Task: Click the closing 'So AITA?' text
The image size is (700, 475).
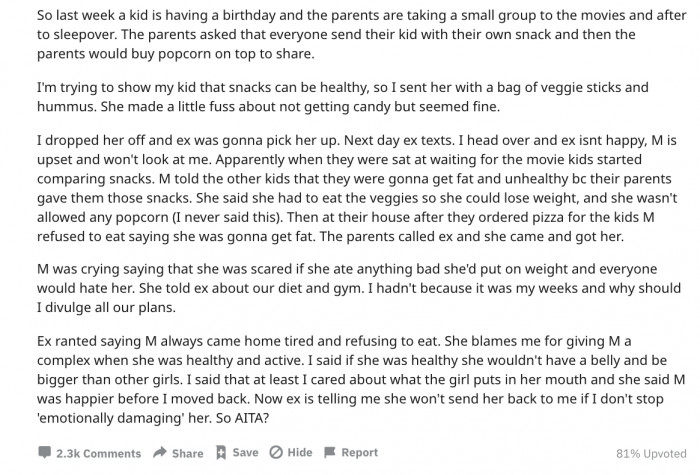Action: 242,418
